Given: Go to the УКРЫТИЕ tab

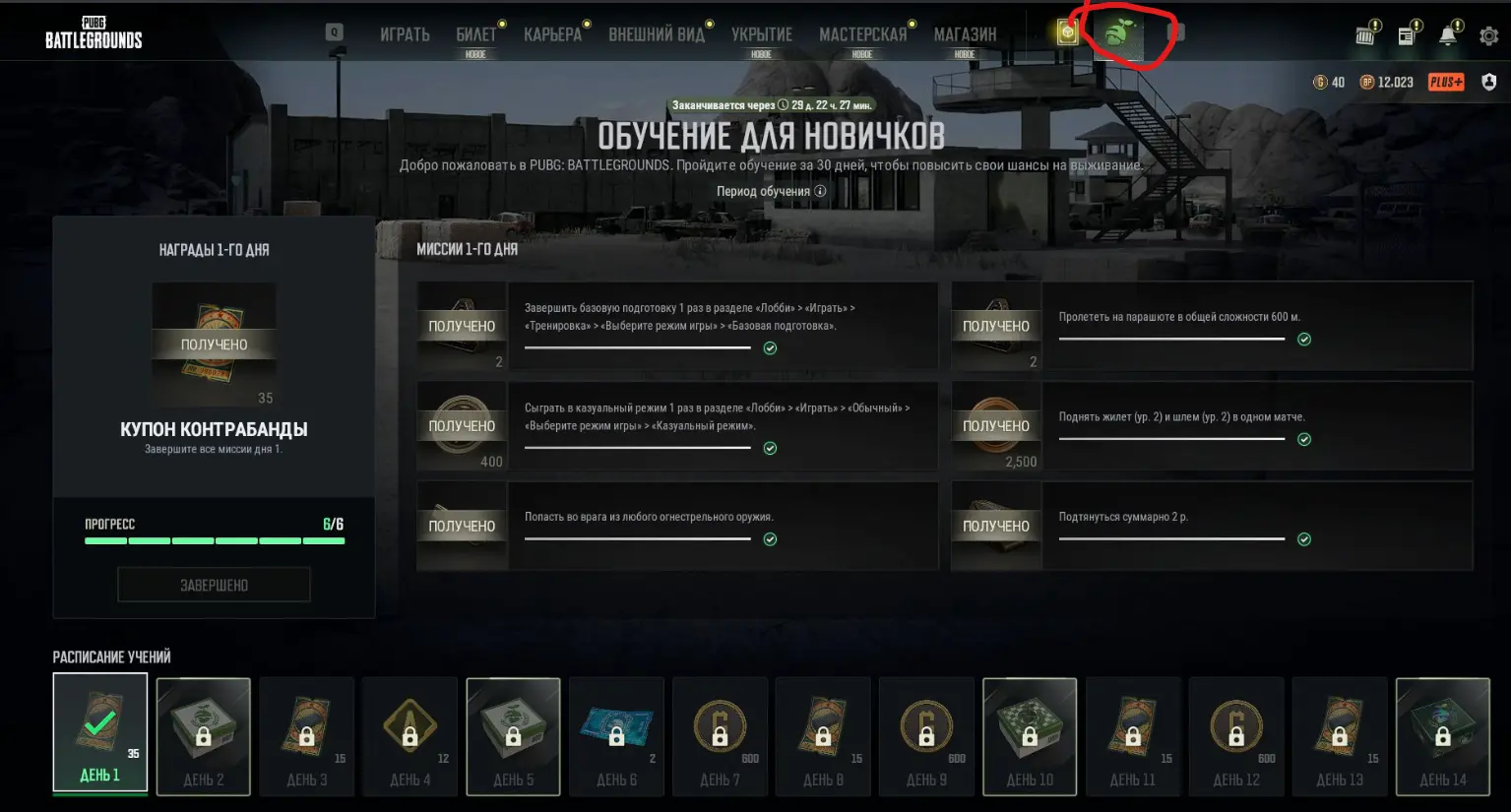Looking at the screenshot, I should pos(762,34).
